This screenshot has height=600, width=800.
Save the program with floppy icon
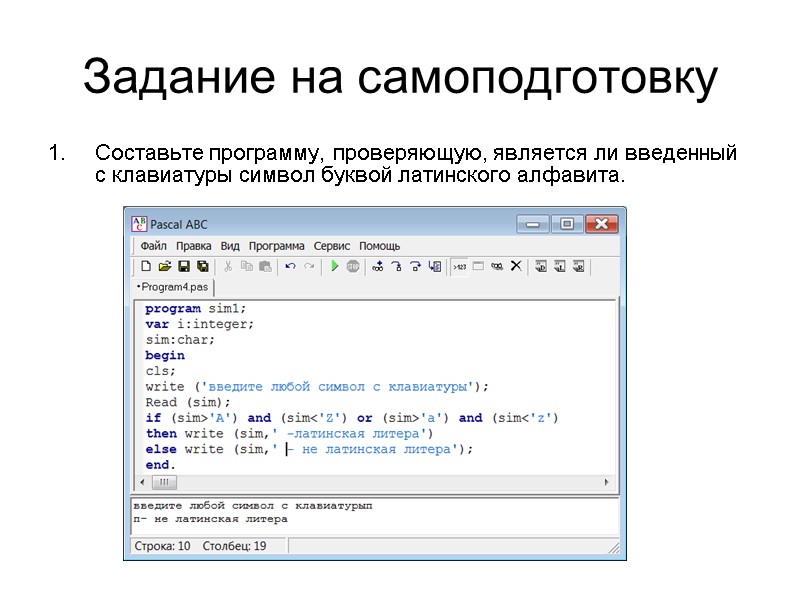[184, 266]
